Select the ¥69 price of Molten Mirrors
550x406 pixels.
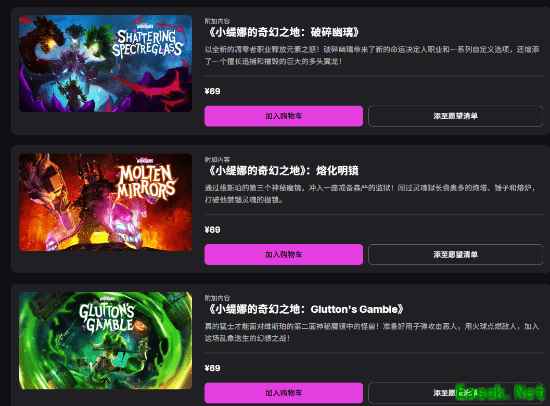pos(213,230)
